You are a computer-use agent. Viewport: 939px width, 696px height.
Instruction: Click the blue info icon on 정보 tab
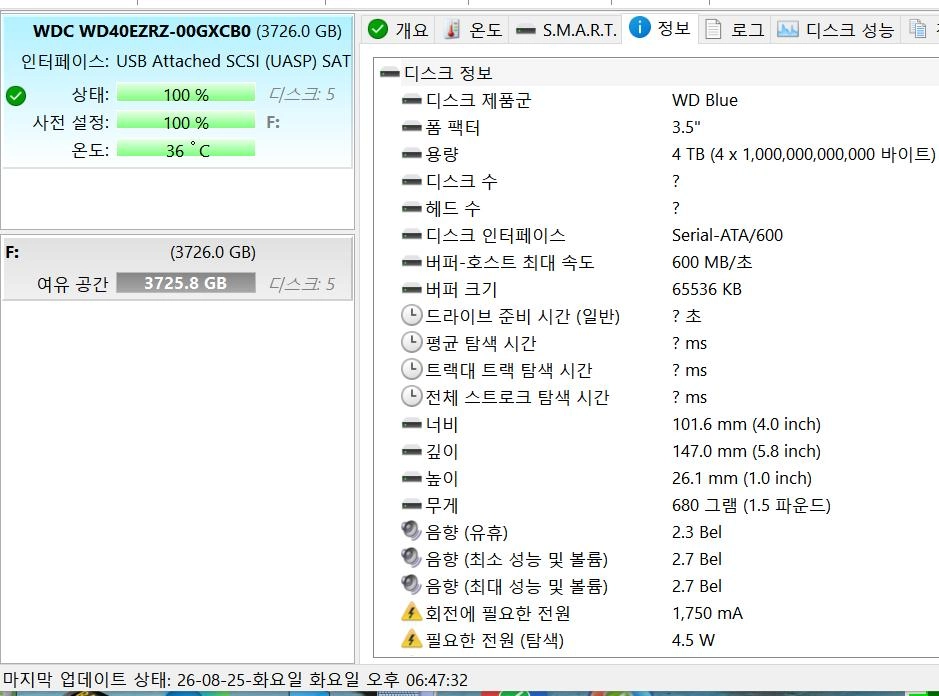coord(640,27)
